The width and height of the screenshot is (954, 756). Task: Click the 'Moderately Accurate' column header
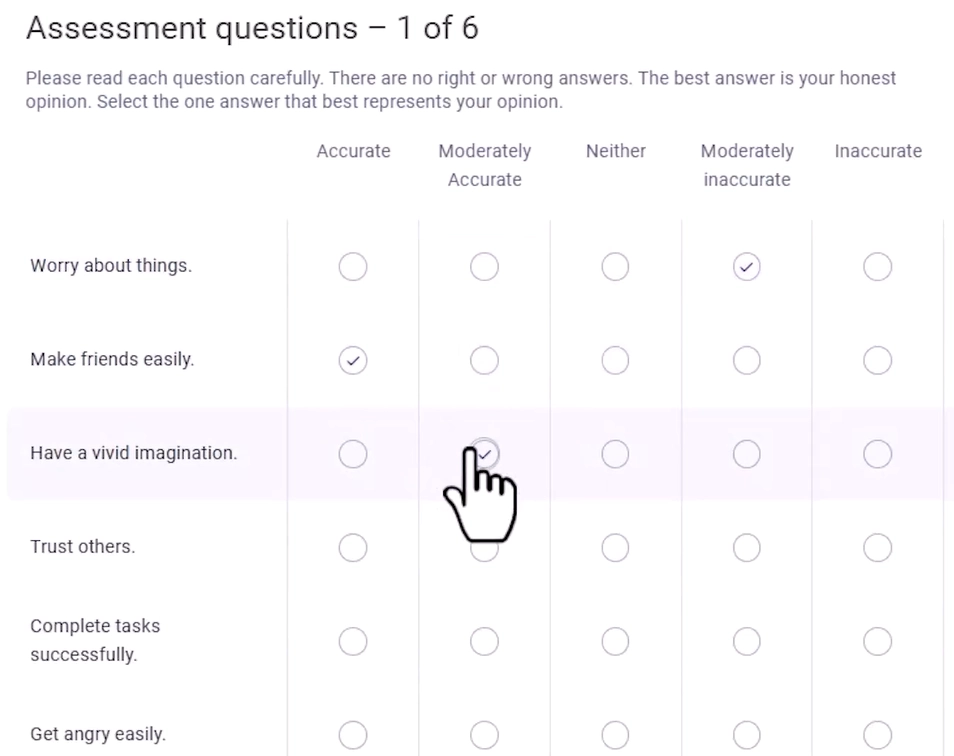click(x=484, y=165)
